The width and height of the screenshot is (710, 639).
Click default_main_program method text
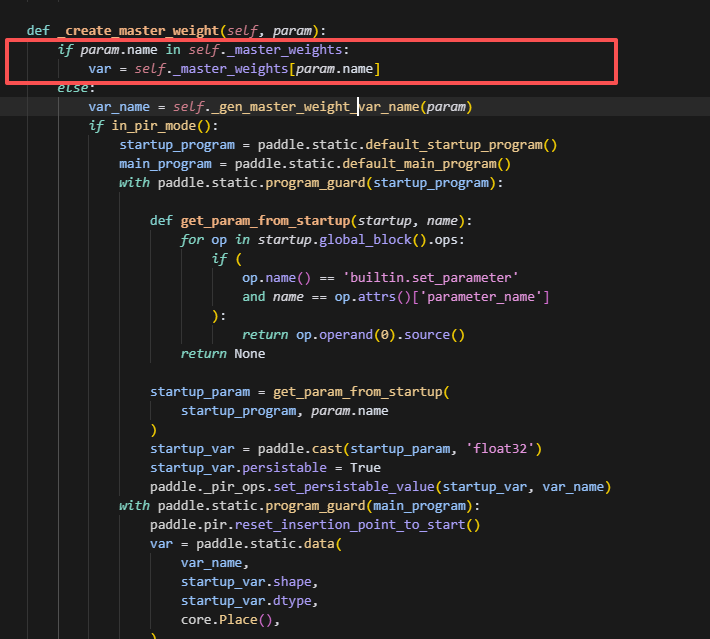pyautogui.click(x=436, y=164)
